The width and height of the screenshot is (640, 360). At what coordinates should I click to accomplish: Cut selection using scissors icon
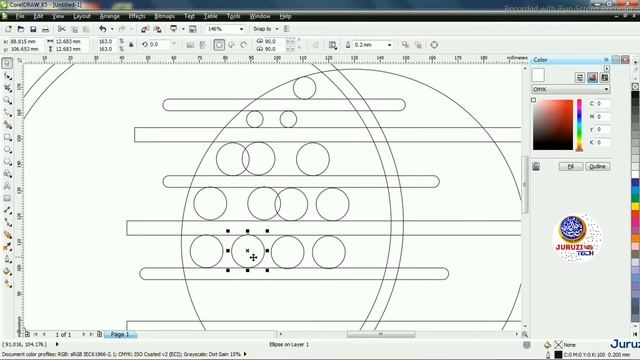[x=62, y=29]
